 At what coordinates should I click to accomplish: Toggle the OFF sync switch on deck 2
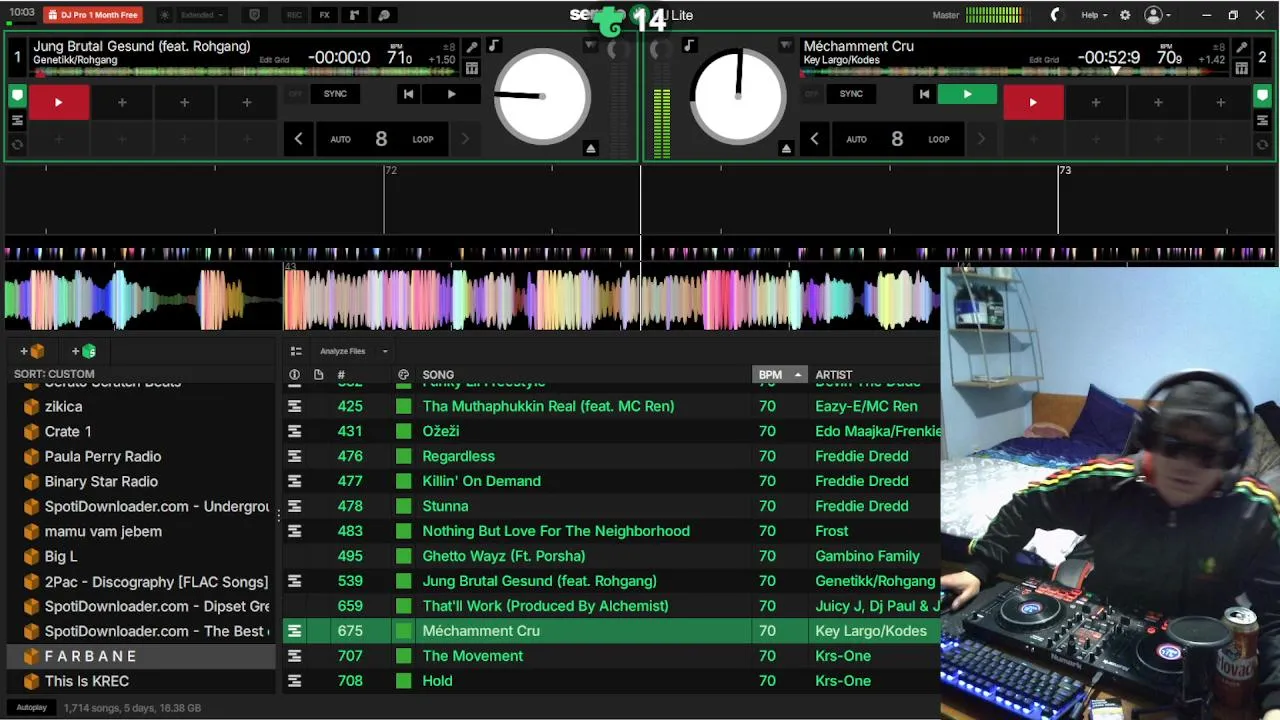[x=811, y=94]
